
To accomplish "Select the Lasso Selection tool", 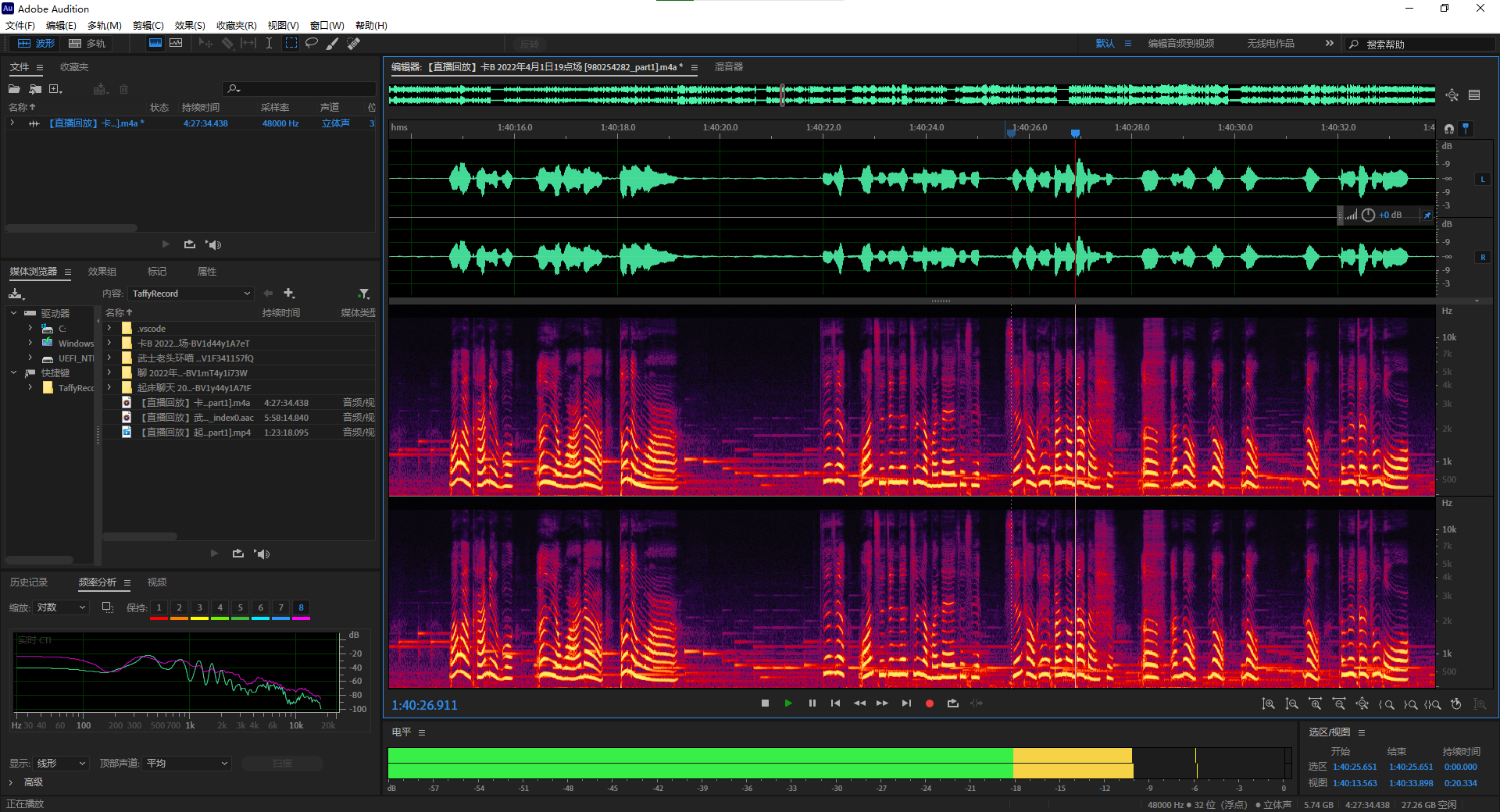I will 312,44.
